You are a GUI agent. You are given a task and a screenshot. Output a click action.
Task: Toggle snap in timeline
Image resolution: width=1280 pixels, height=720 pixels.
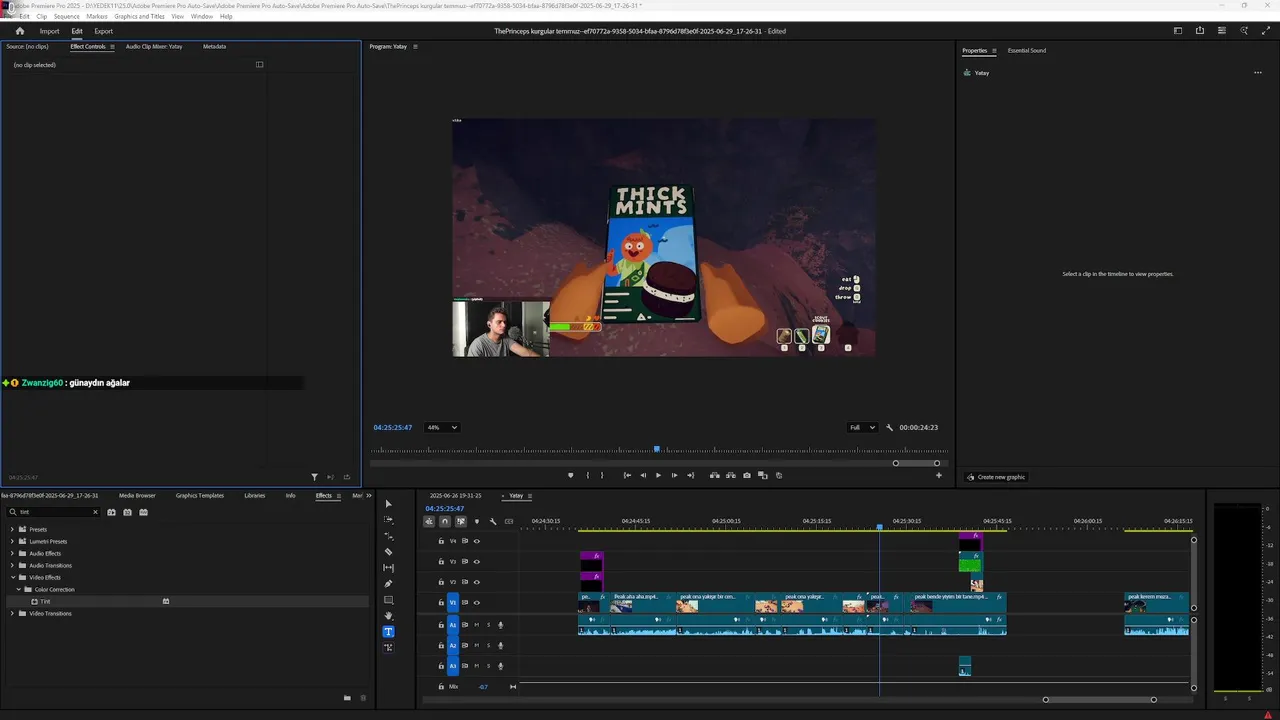445,521
